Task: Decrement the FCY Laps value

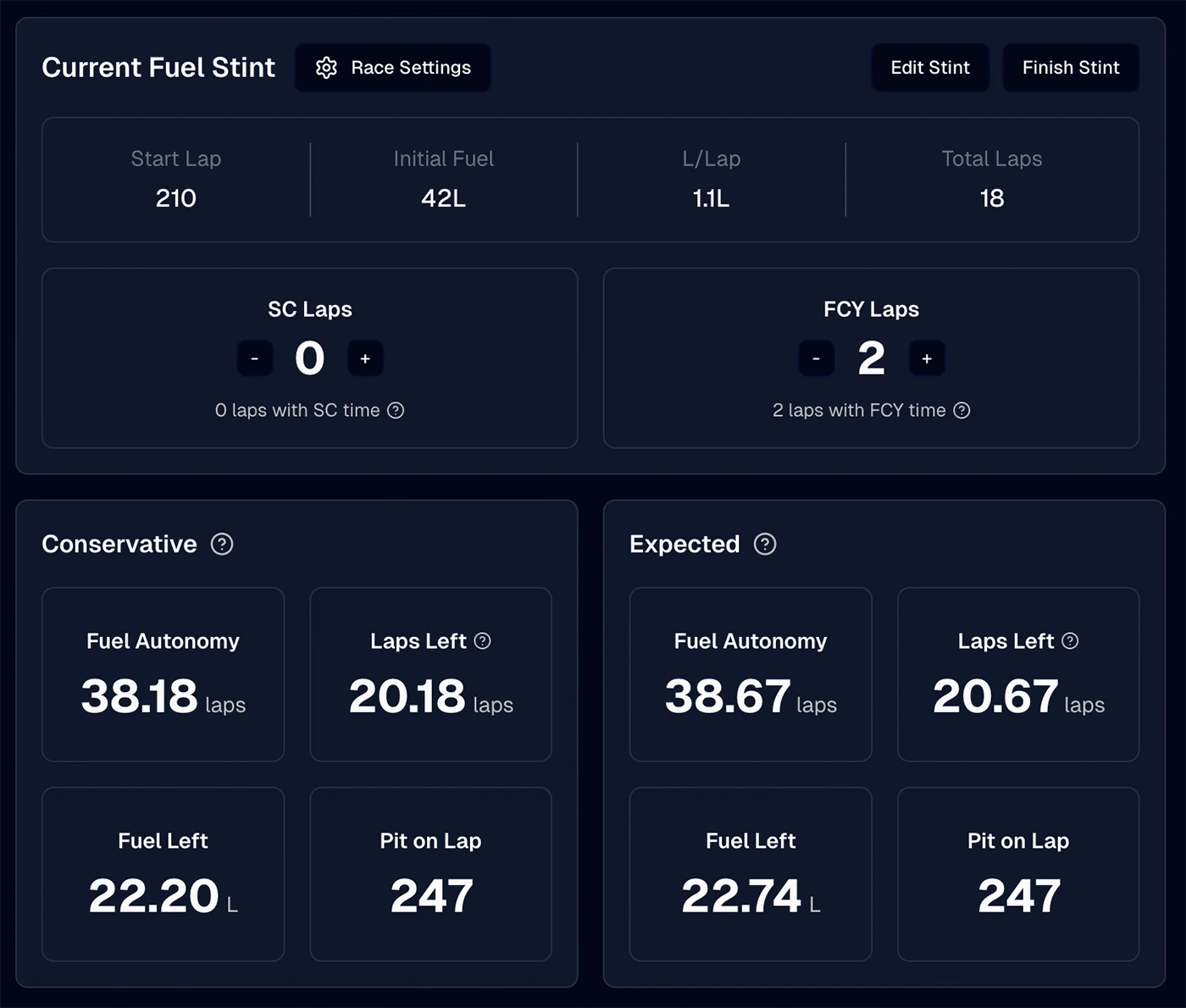Action: pyautogui.click(x=816, y=358)
